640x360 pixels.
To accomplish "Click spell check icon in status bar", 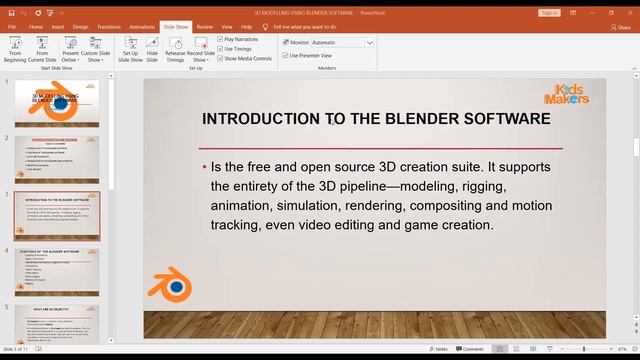I will pyautogui.click(x=38, y=349).
